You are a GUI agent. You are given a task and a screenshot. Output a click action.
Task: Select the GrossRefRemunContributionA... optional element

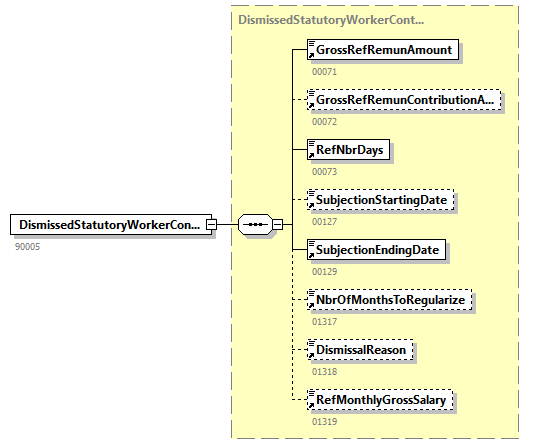click(x=404, y=100)
